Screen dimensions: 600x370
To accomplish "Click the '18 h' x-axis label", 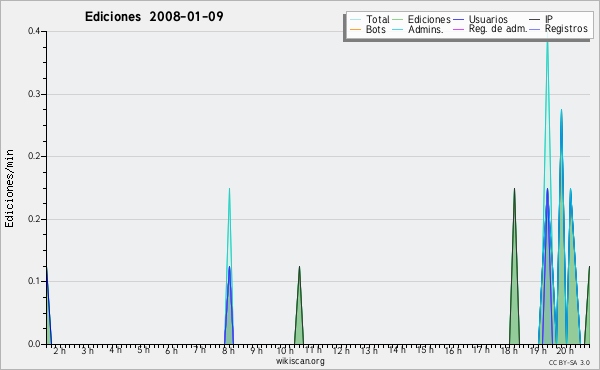I will pyautogui.click(x=510, y=351).
